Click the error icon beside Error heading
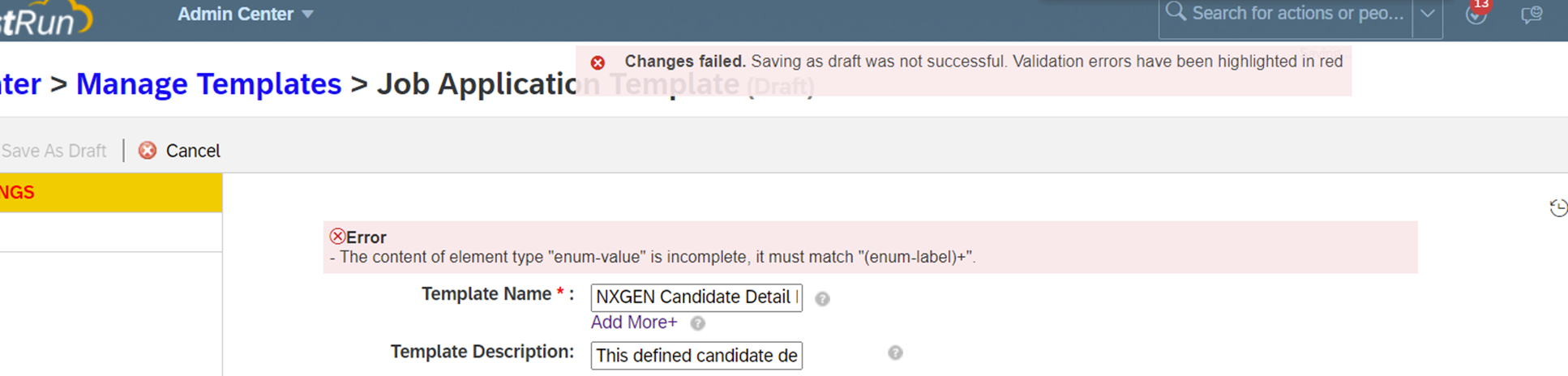The width and height of the screenshot is (1568, 376). coord(337,237)
